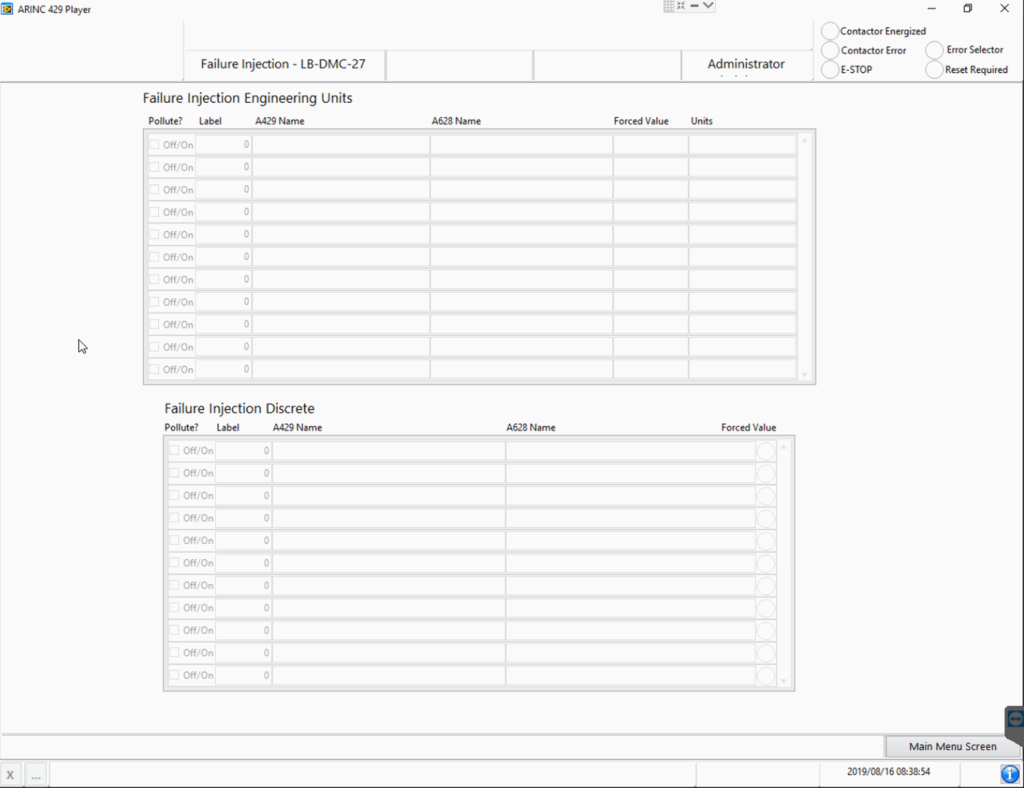Open the Main Menu Screen
The height and width of the screenshot is (788, 1024).
[x=952, y=747]
